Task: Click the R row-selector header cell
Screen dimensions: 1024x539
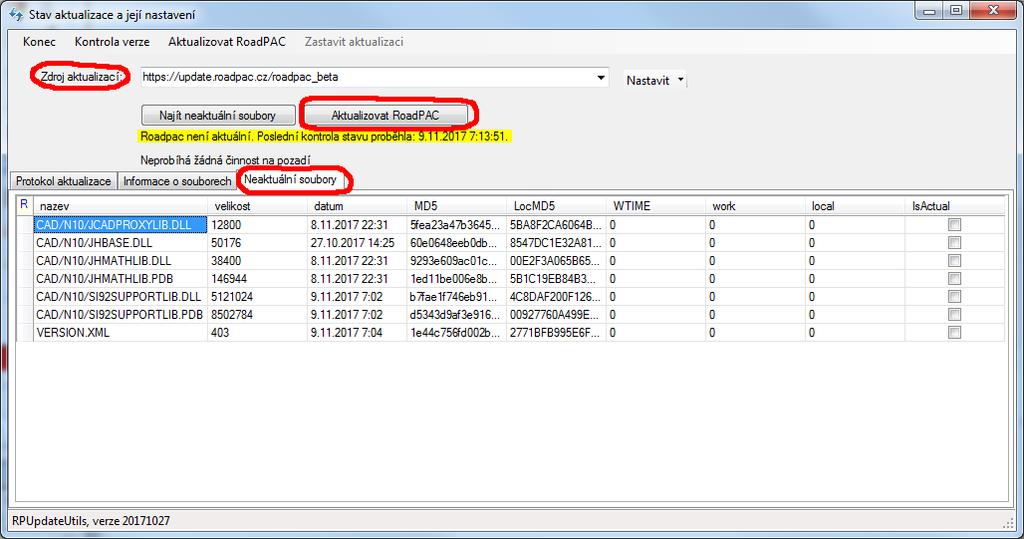Action: (x=24, y=205)
